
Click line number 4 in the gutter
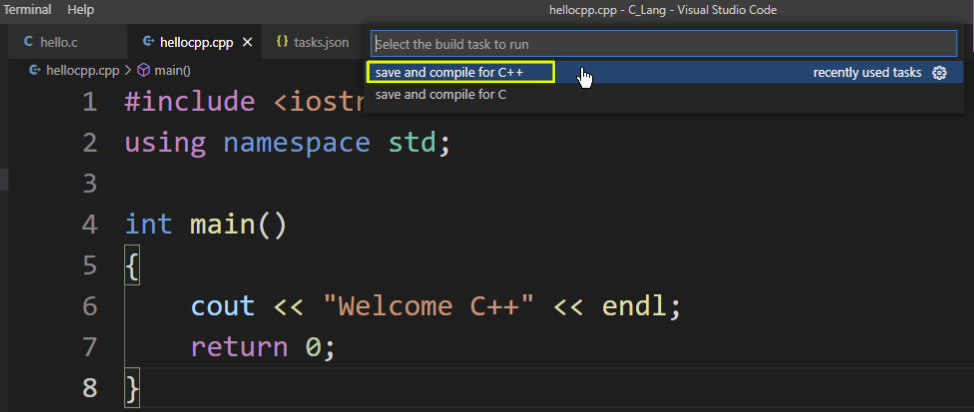[90, 224]
